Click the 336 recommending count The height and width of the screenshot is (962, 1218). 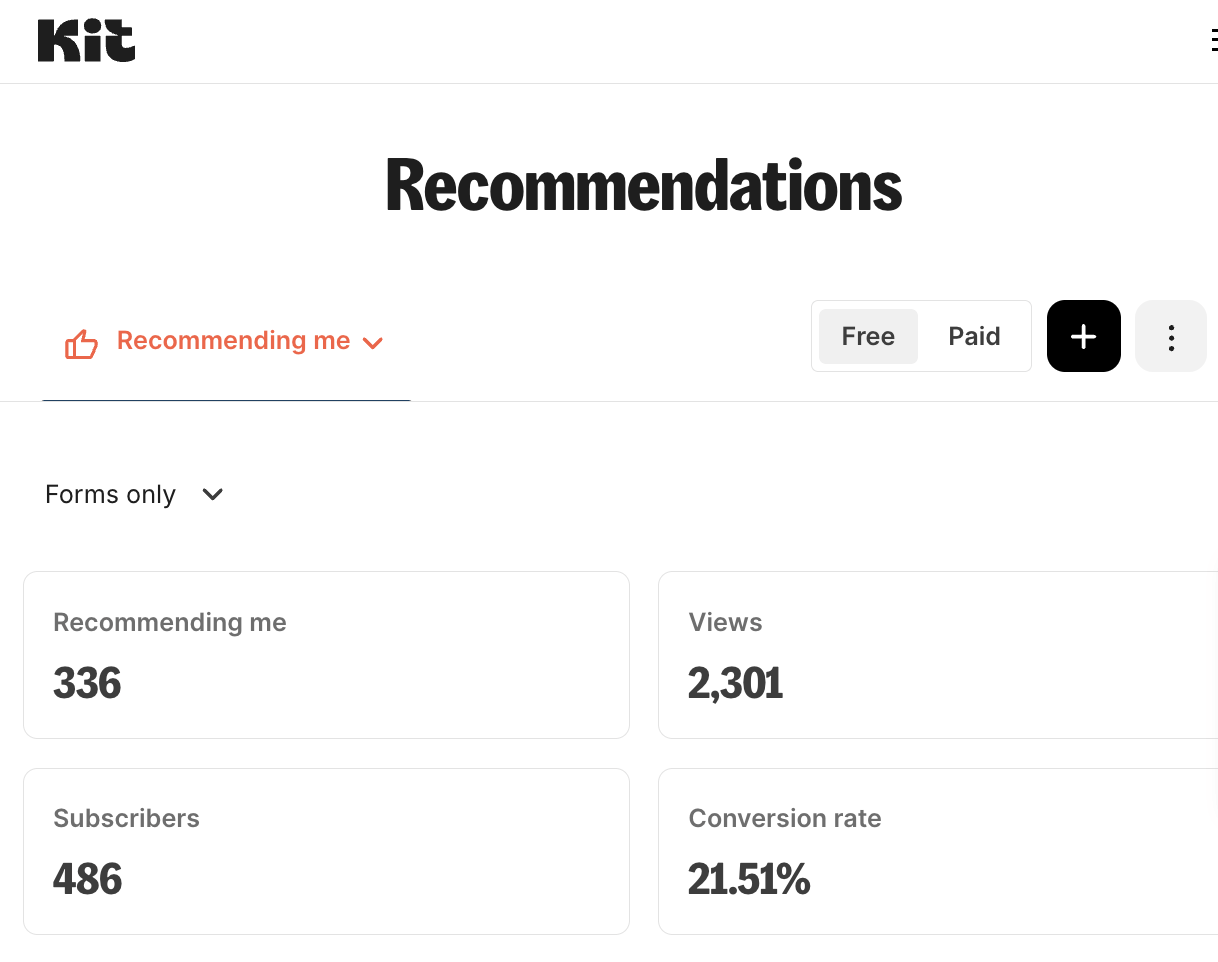click(x=87, y=684)
